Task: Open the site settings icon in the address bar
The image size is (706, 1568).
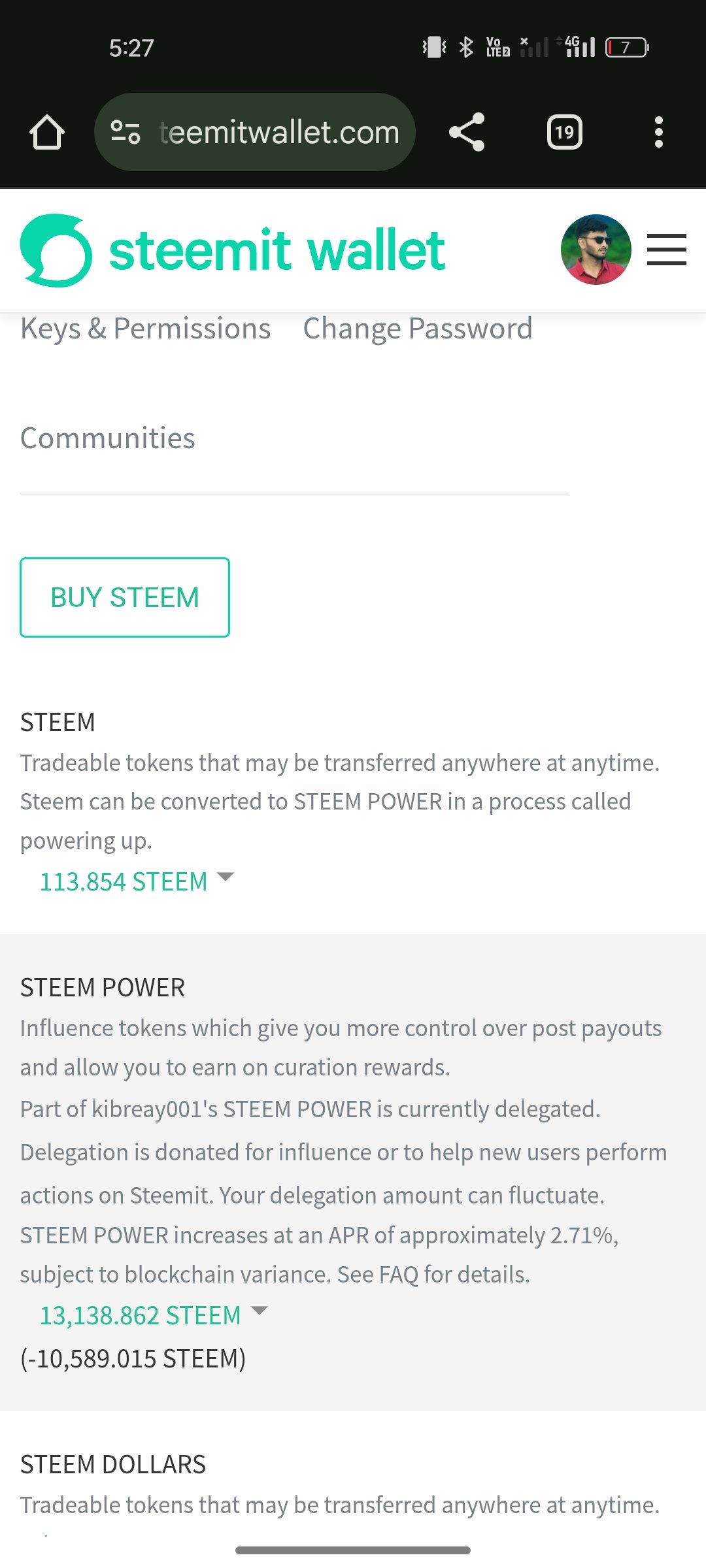Action: [x=125, y=132]
